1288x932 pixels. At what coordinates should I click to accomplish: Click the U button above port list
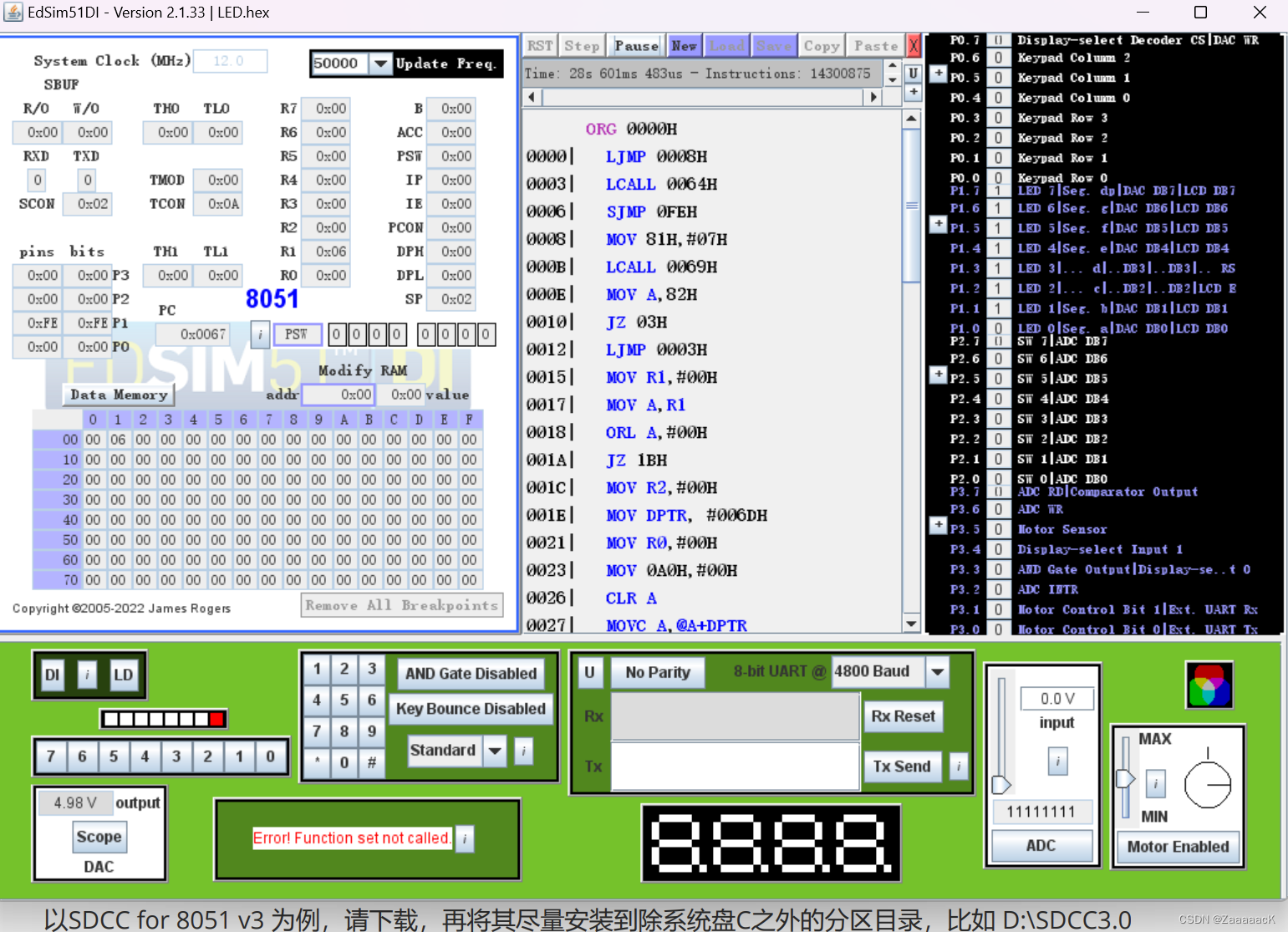coord(914,73)
